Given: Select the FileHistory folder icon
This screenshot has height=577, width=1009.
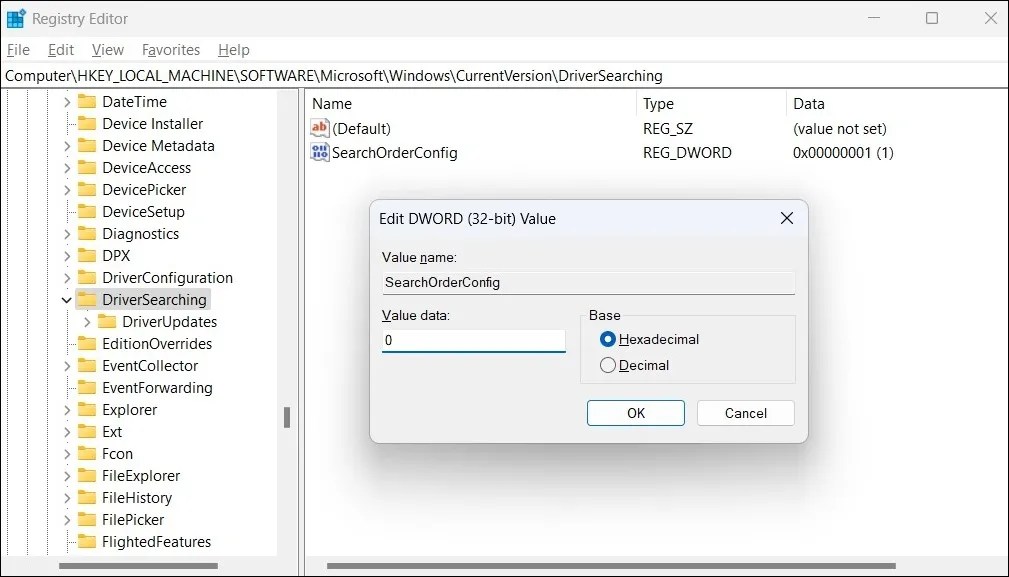Looking at the screenshot, I should click(x=88, y=497).
